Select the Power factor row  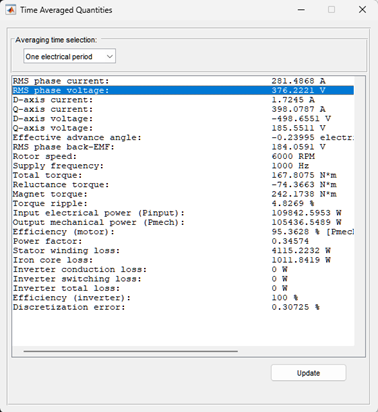tap(183, 241)
